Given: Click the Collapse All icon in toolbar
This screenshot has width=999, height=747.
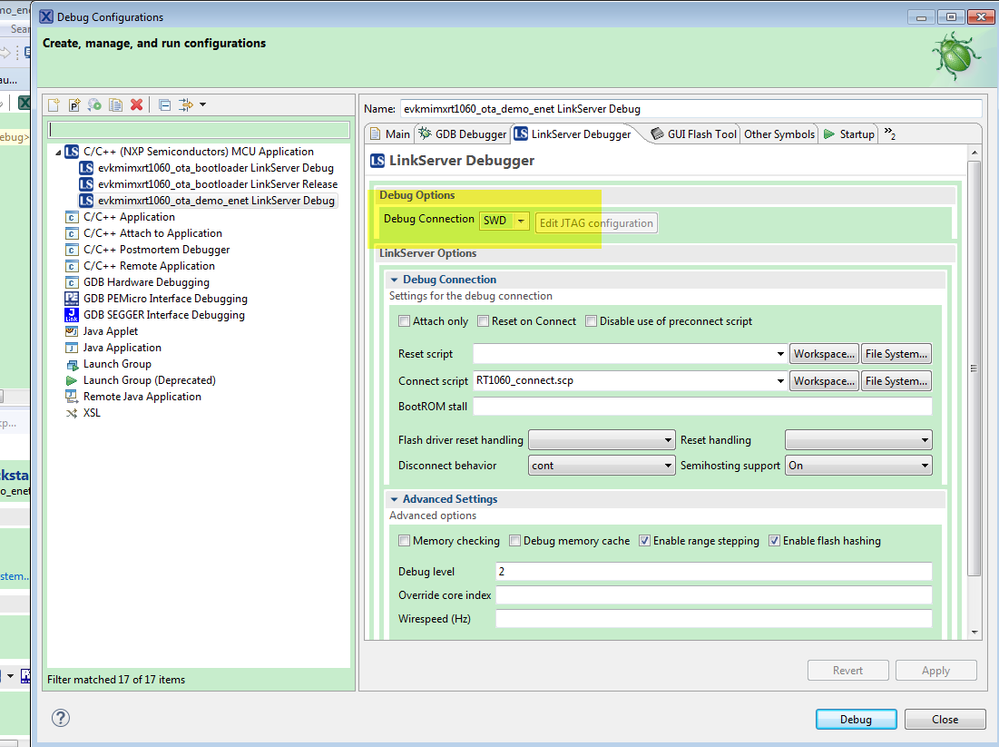Looking at the screenshot, I should (x=164, y=105).
